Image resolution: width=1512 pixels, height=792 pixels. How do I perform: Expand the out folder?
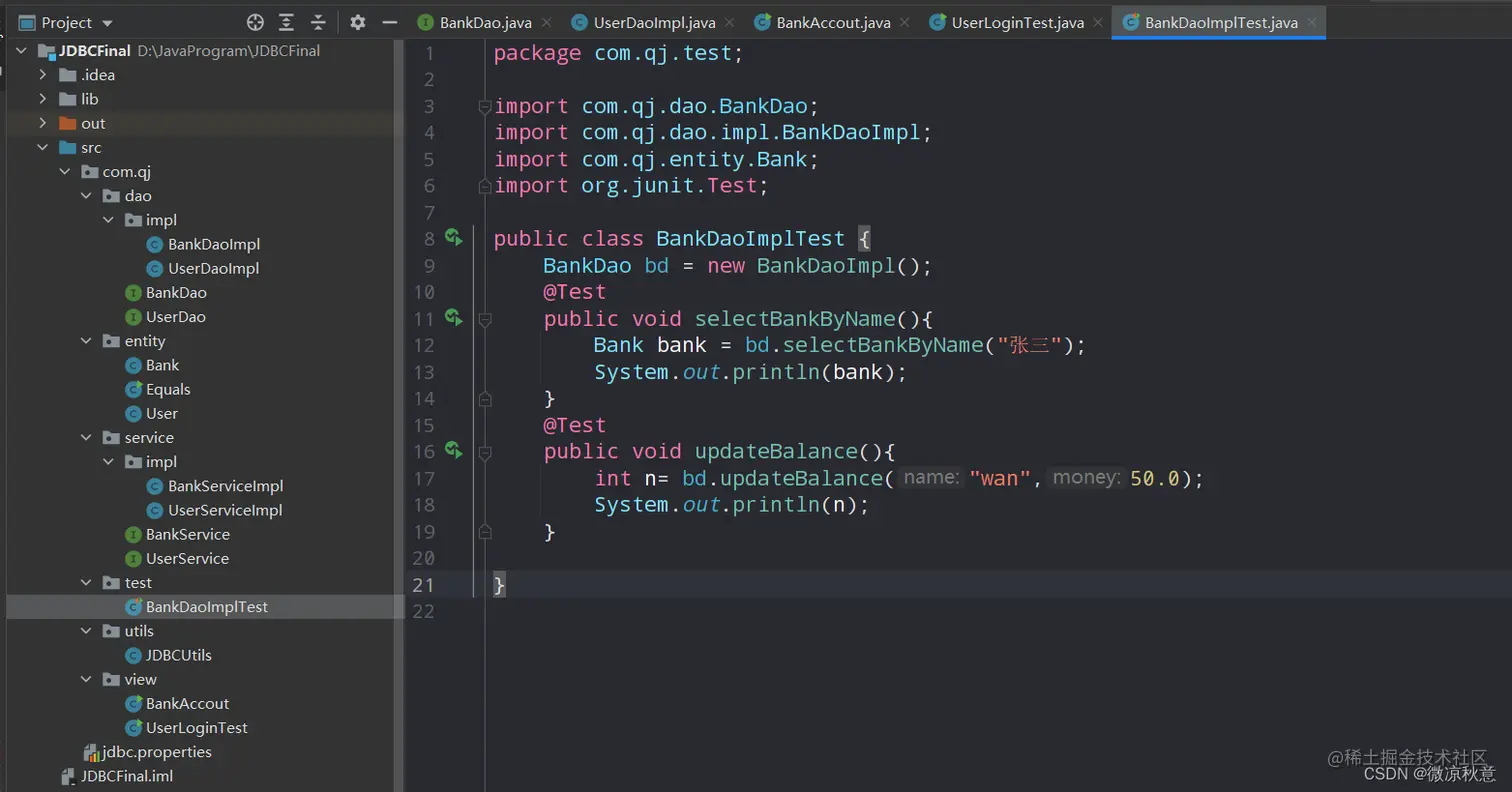click(x=42, y=123)
